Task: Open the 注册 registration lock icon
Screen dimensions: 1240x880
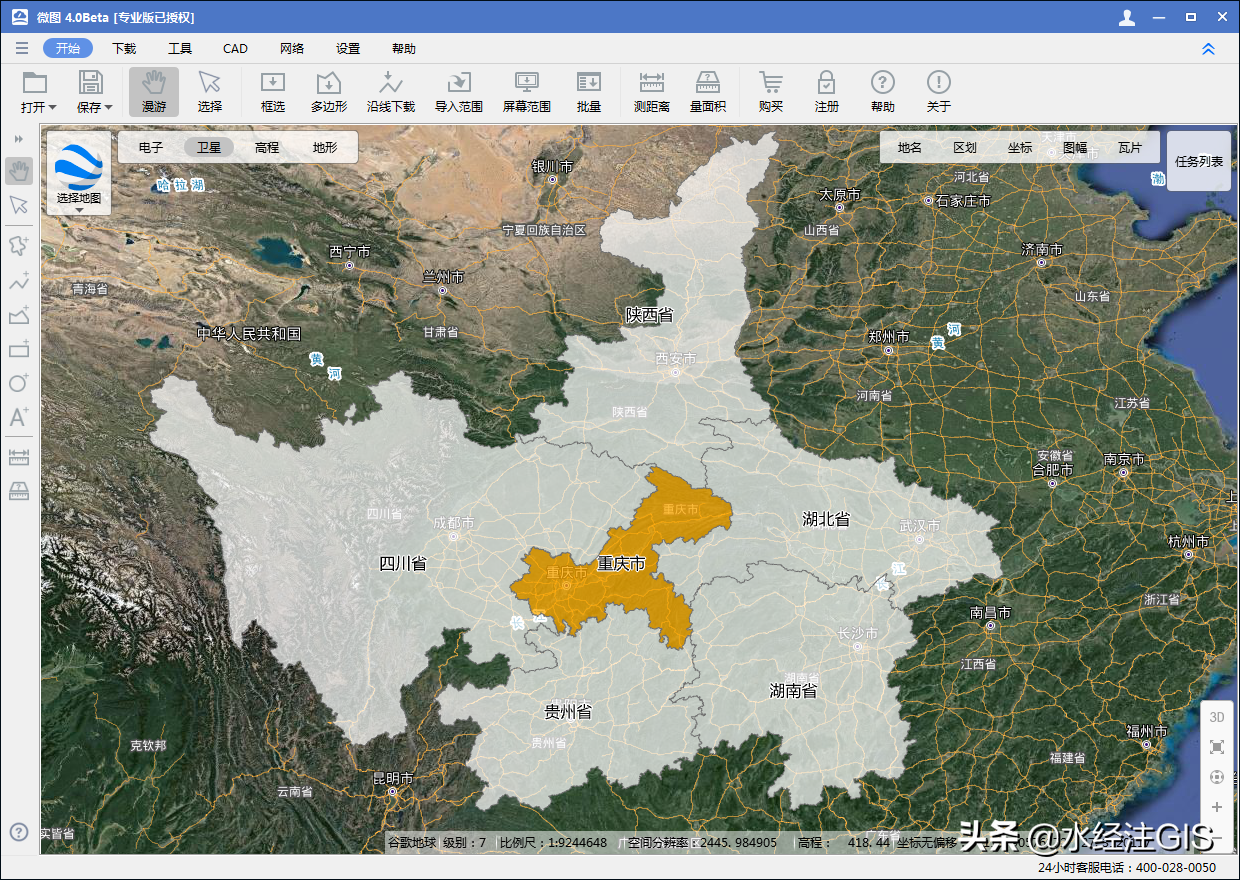Action: point(826,91)
